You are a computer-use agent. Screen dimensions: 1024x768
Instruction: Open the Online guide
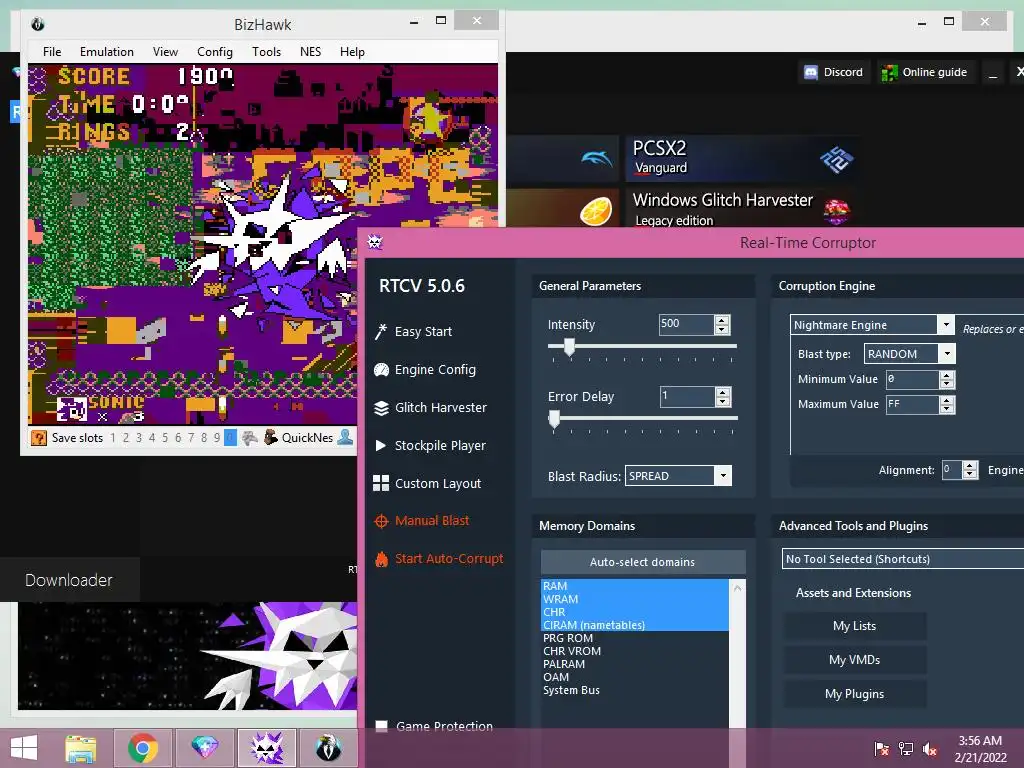point(925,72)
